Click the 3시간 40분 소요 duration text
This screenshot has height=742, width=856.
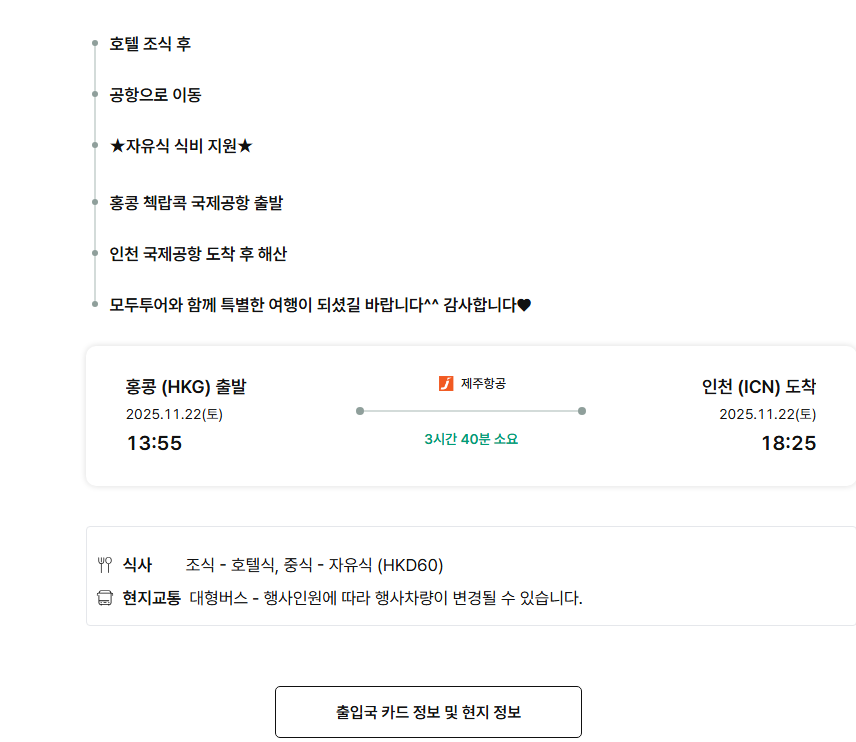coord(471,439)
